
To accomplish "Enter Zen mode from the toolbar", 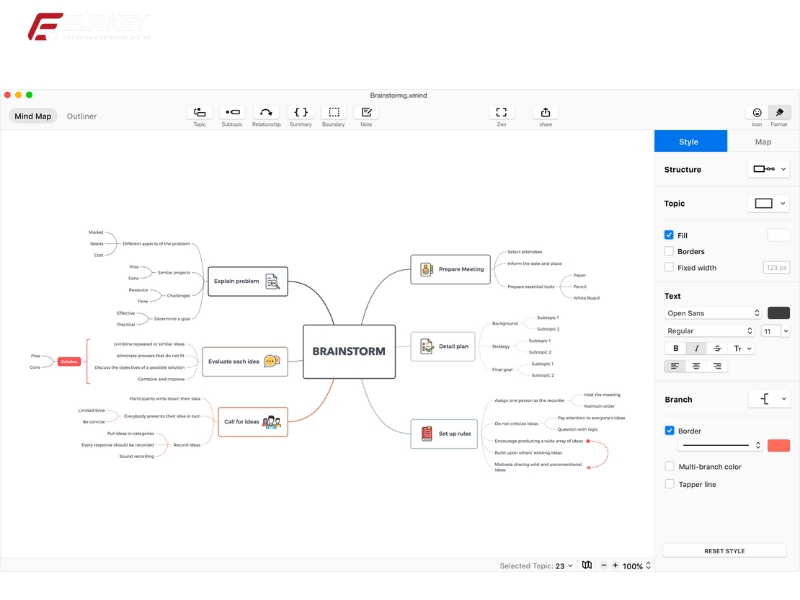I will [501, 114].
